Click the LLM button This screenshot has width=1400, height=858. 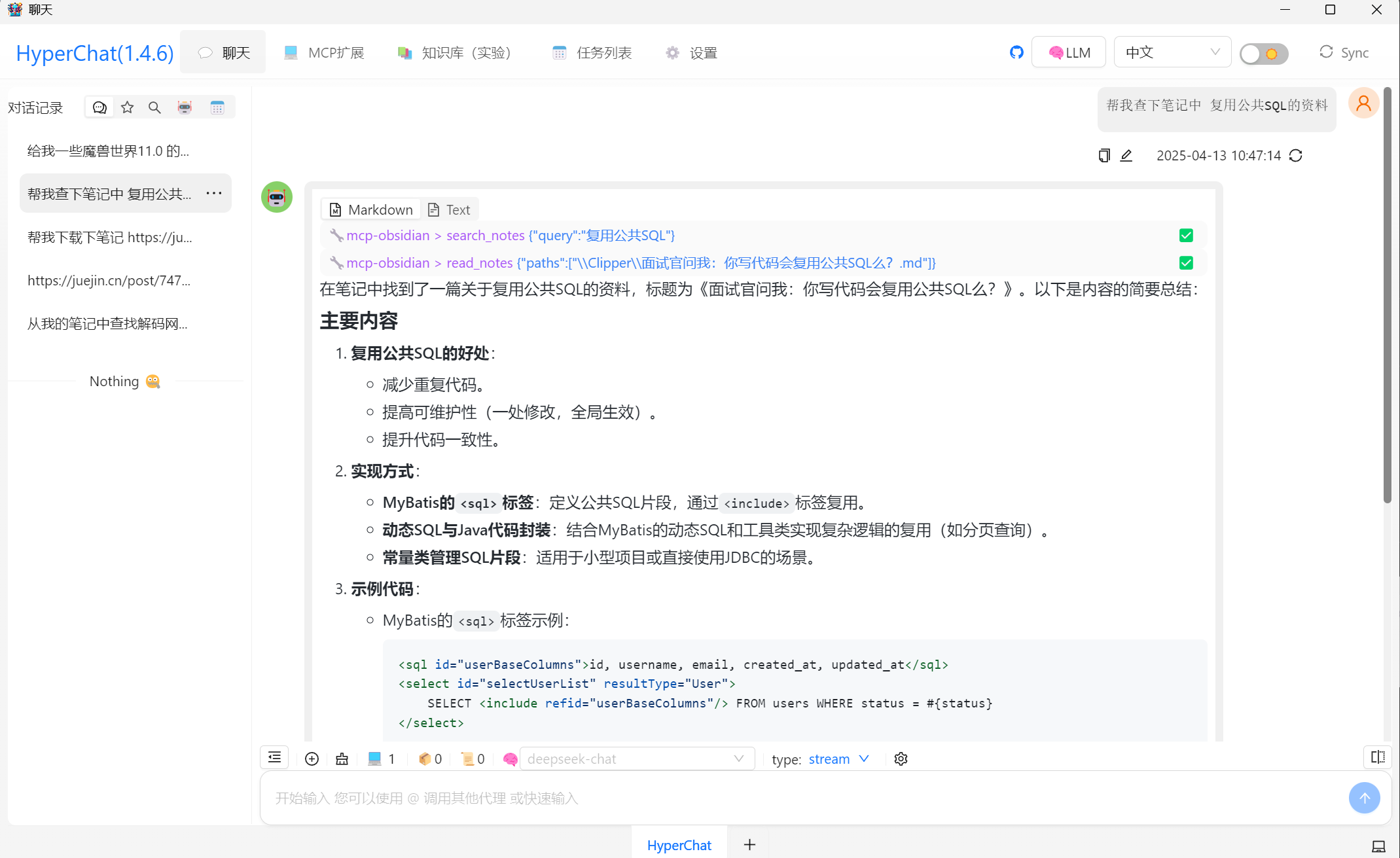coord(1069,52)
